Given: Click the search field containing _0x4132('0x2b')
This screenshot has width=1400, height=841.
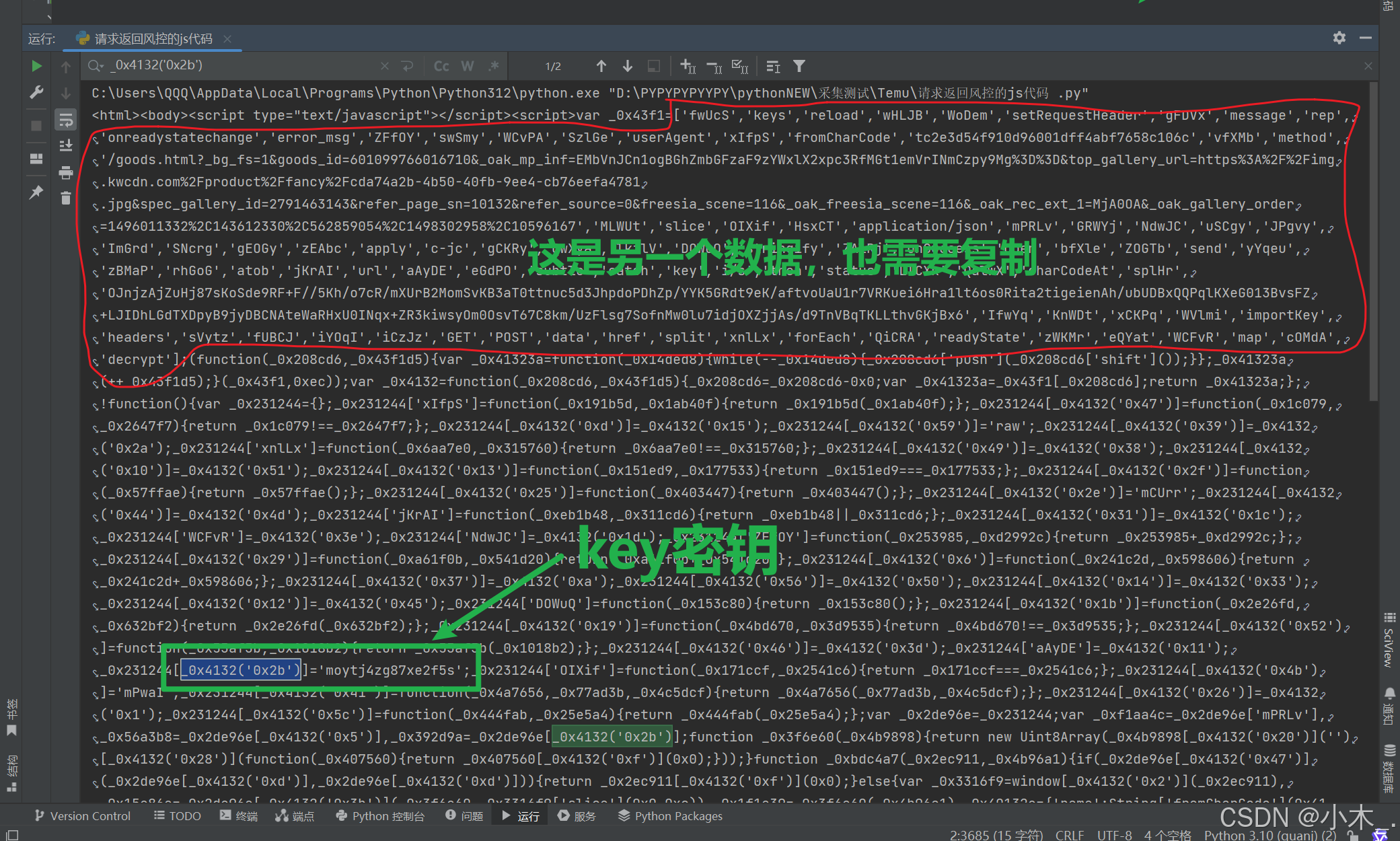Looking at the screenshot, I should [242, 66].
